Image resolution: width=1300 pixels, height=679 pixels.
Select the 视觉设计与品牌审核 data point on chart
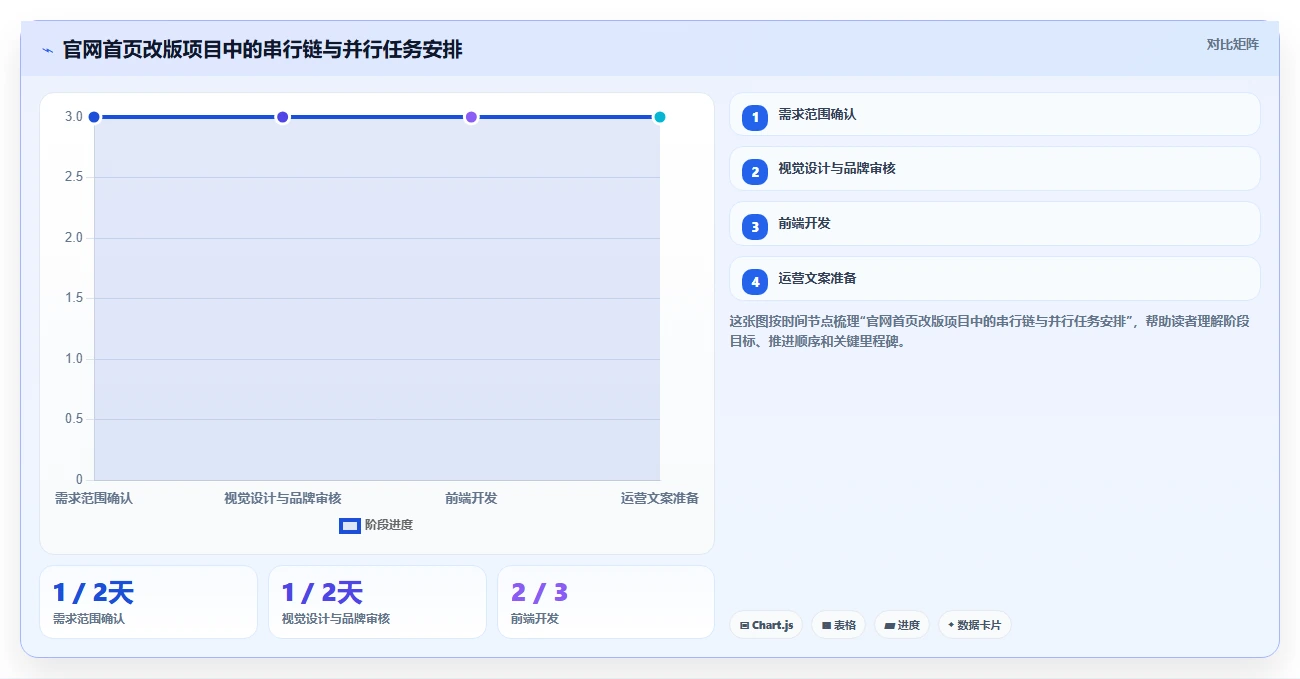282,117
